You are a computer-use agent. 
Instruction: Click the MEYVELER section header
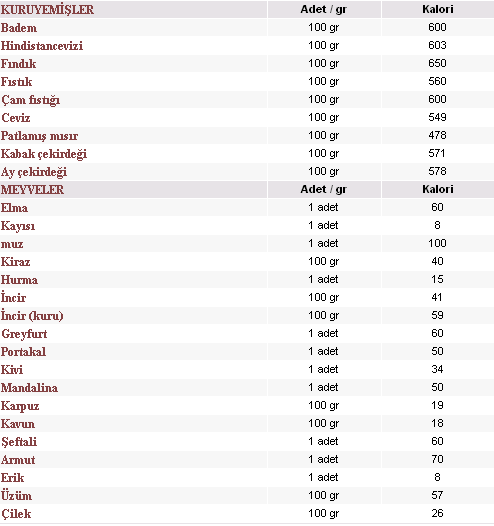[x=32, y=190]
